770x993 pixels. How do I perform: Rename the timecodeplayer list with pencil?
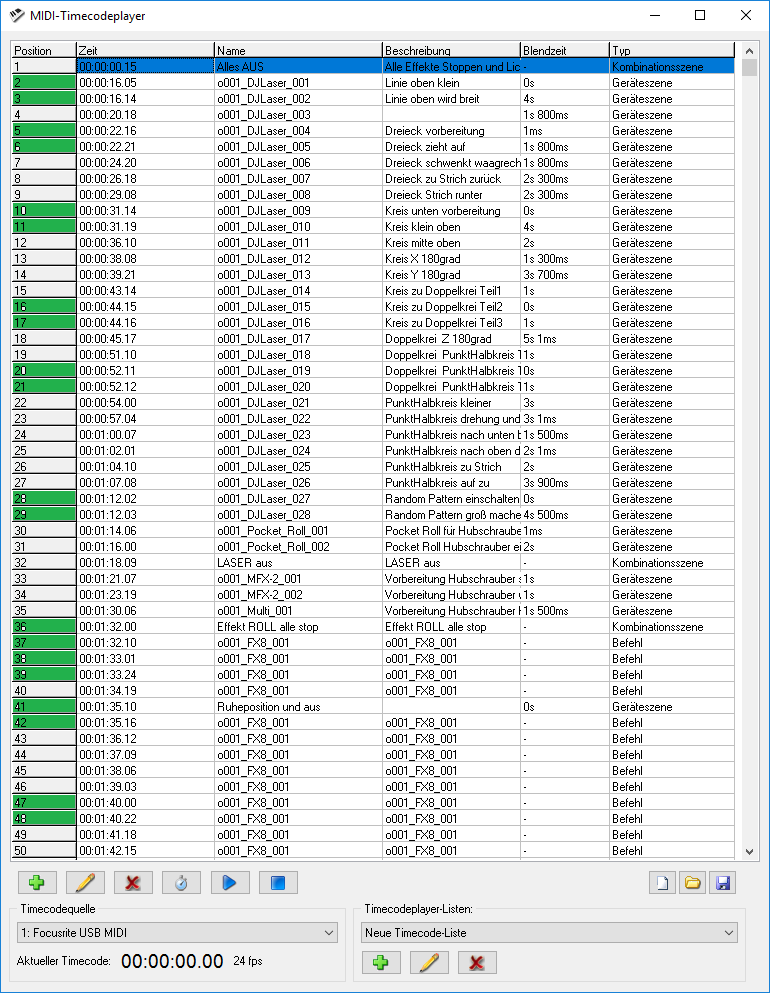point(429,963)
